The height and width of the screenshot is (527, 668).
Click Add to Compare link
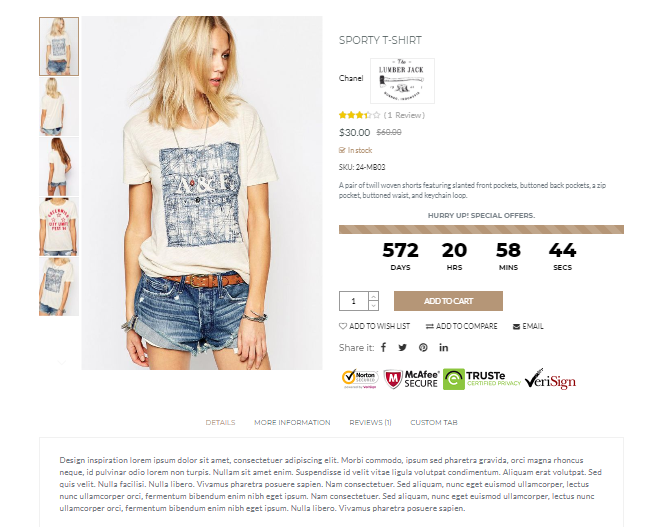pyautogui.click(x=461, y=326)
